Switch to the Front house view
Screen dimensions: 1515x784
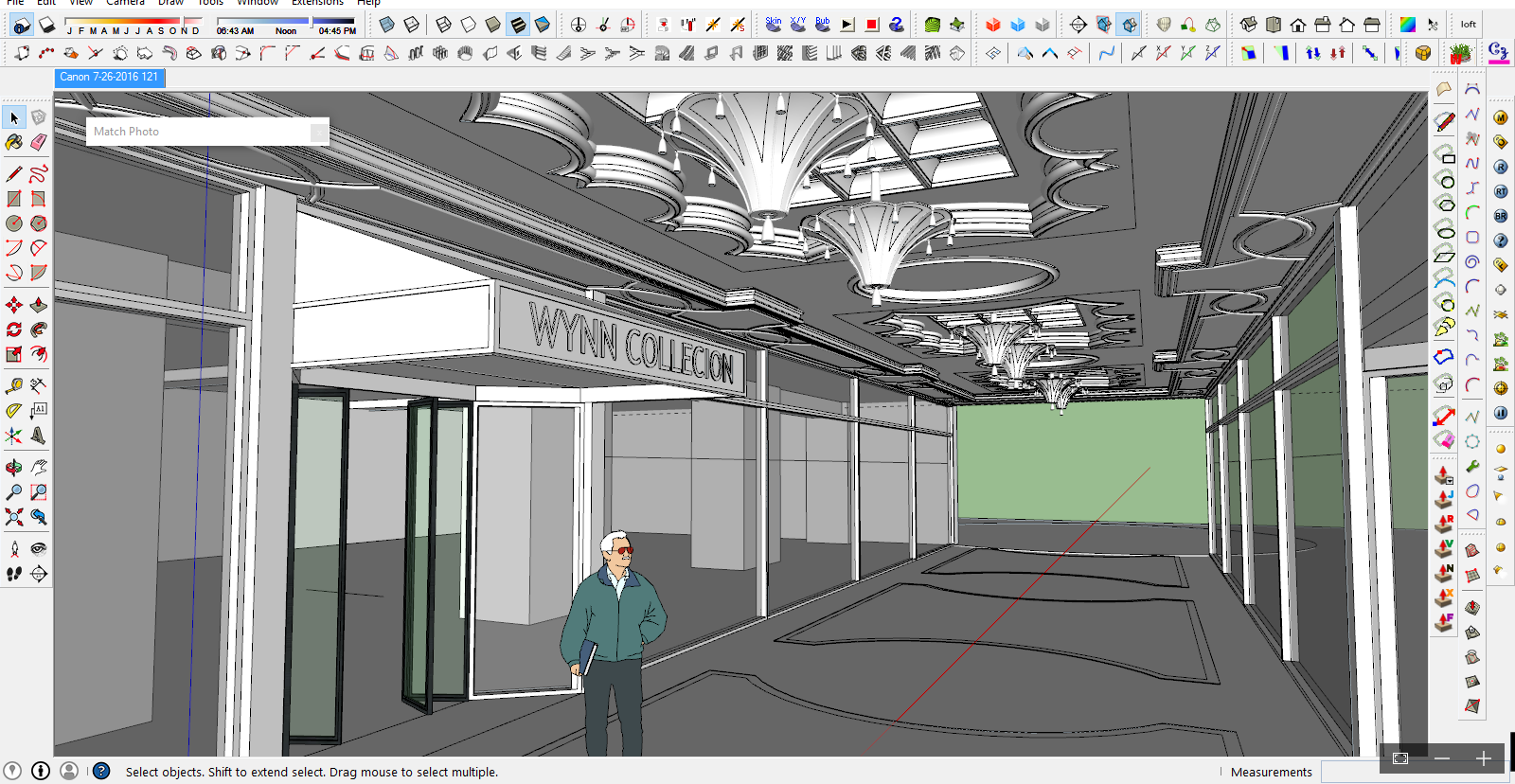pos(1298,25)
